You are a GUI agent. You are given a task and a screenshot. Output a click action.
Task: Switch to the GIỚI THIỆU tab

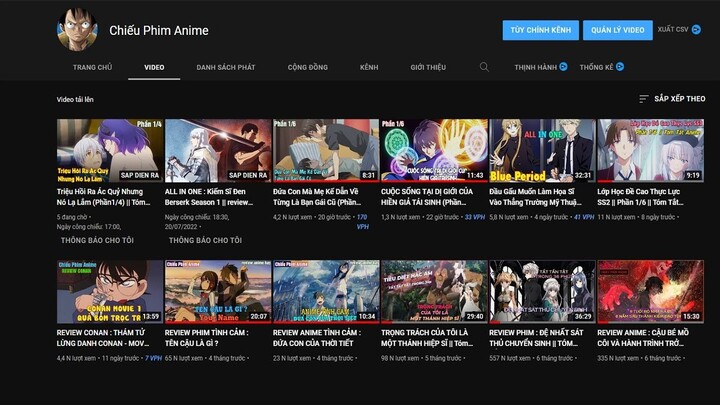(428, 67)
